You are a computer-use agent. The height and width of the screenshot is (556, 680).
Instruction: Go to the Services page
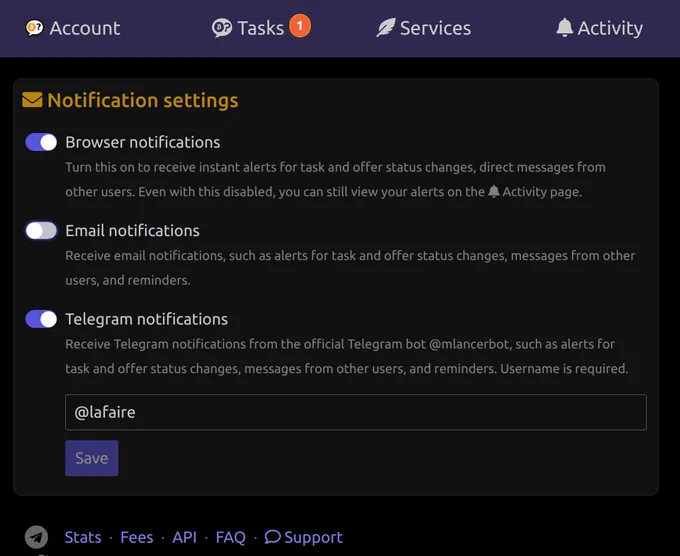pyautogui.click(x=423, y=28)
